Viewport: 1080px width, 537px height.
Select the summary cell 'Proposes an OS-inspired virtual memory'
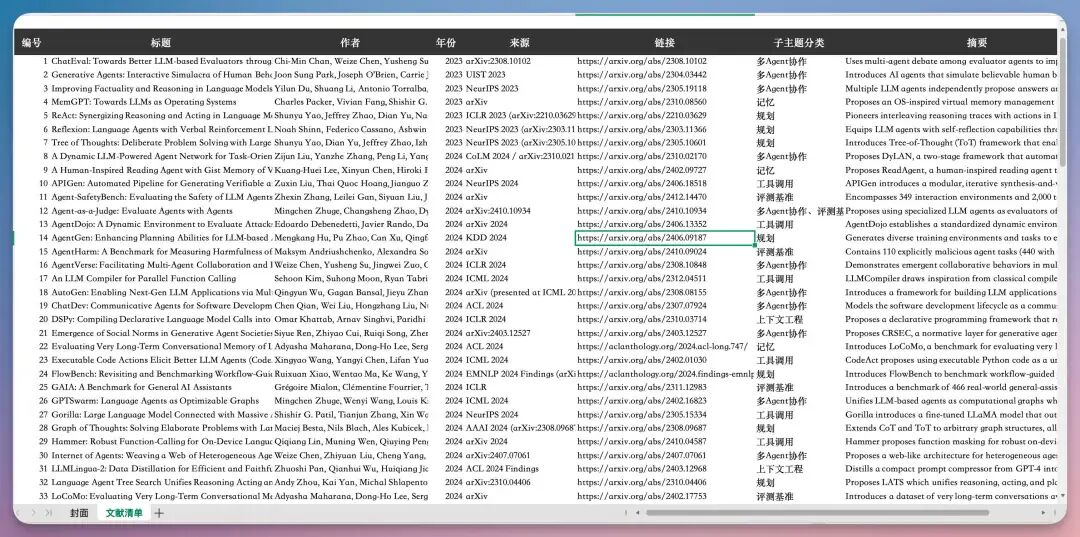pyautogui.click(x=951, y=102)
